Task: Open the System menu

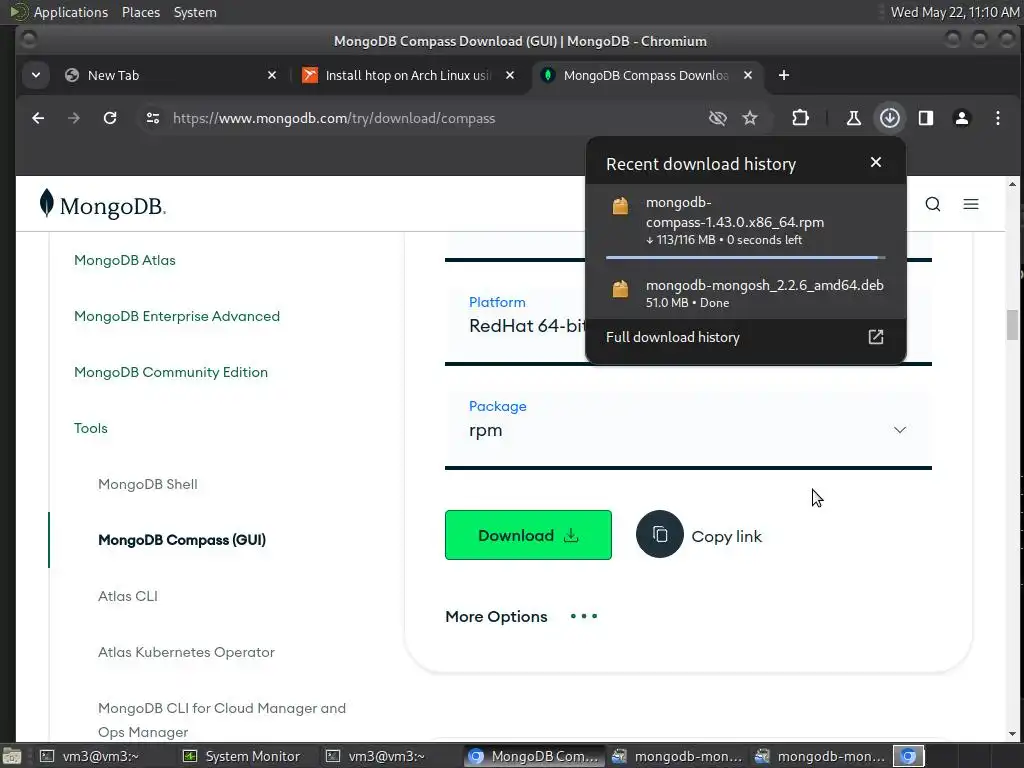Action: 195,12
